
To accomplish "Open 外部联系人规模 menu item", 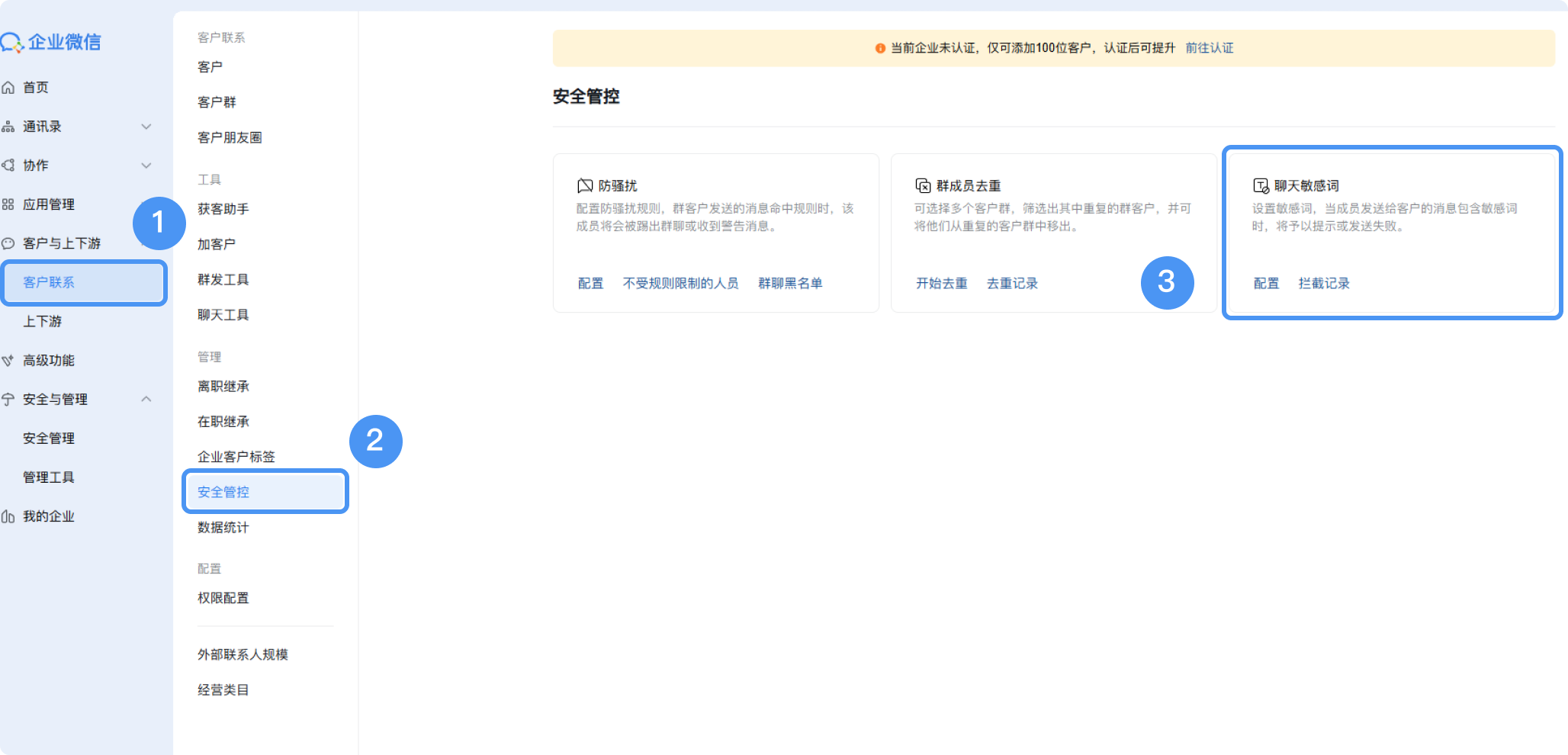I will (x=243, y=654).
